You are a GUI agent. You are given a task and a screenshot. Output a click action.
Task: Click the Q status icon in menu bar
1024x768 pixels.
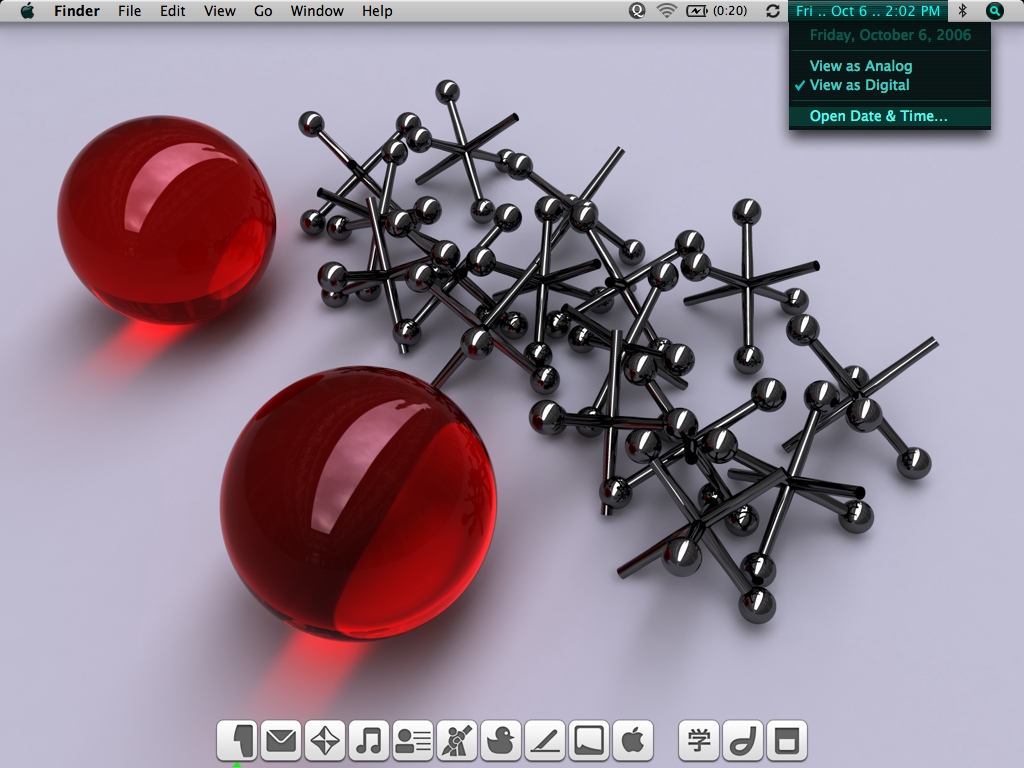pyautogui.click(x=637, y=10)
